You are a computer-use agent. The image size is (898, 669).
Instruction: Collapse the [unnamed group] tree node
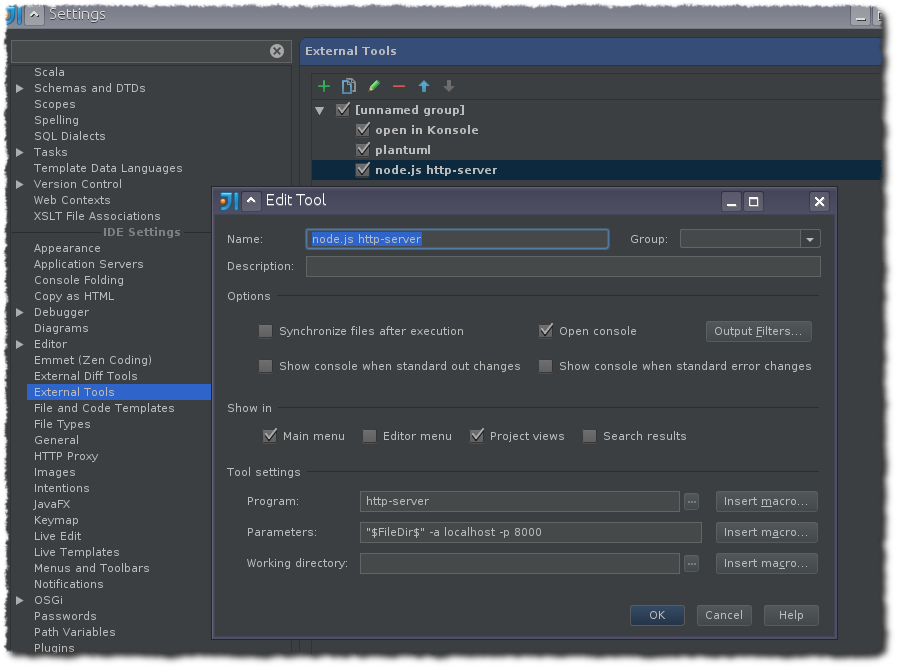pyautogui.click(x=320, y=111)
